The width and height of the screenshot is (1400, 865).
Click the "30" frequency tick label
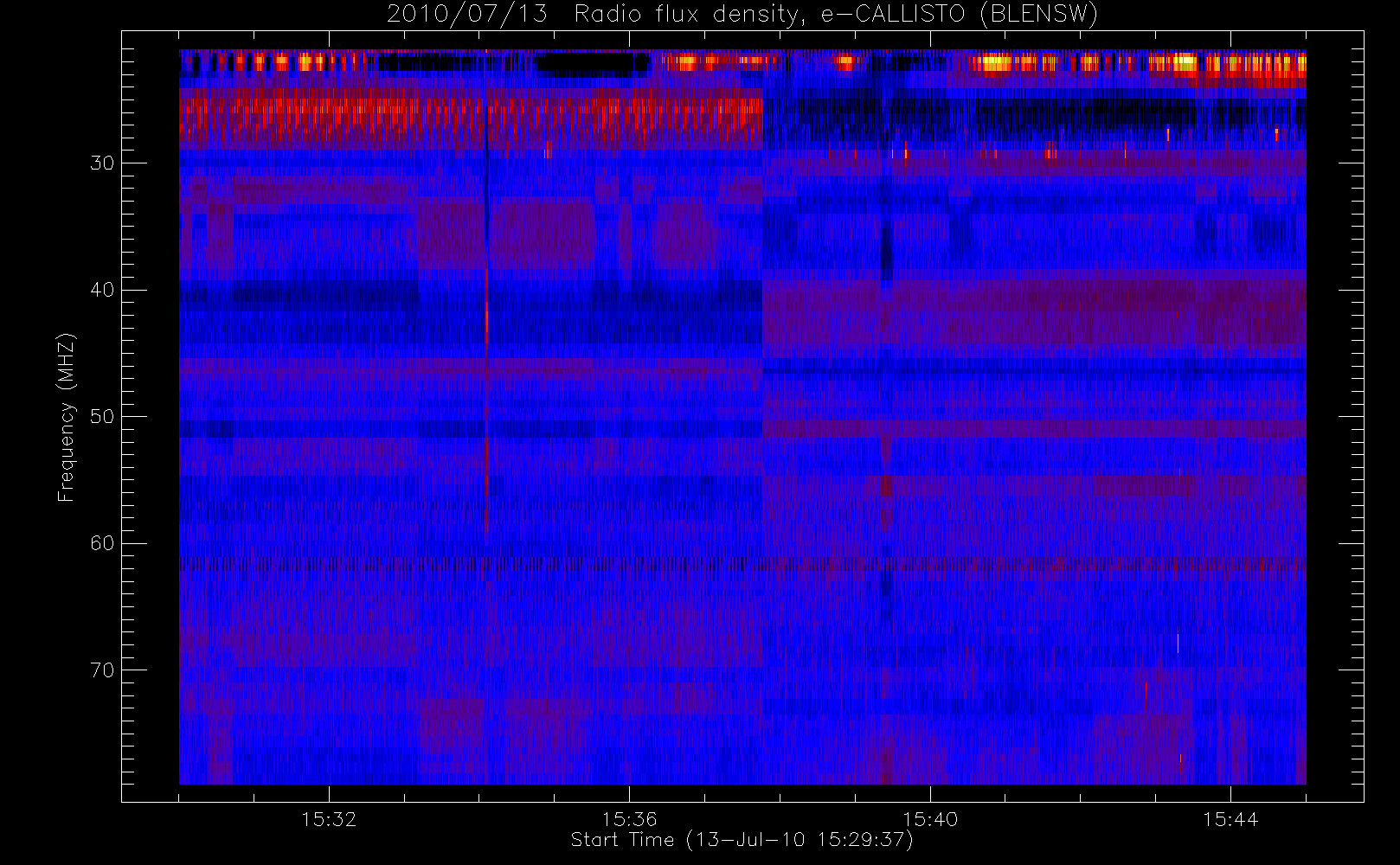pyautogui.click(x=102, y=163)
